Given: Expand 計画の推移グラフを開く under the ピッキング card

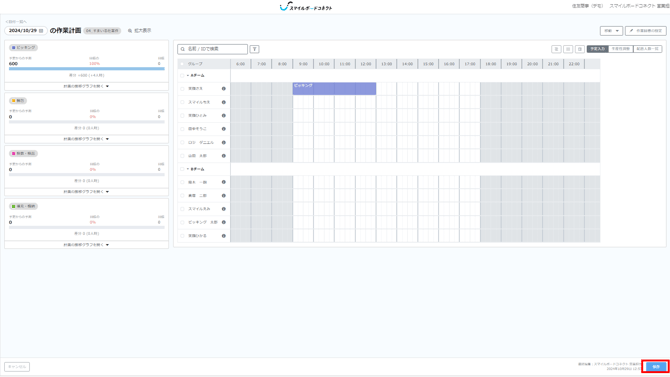Looking at the screenshot, I should pos(86,86).
